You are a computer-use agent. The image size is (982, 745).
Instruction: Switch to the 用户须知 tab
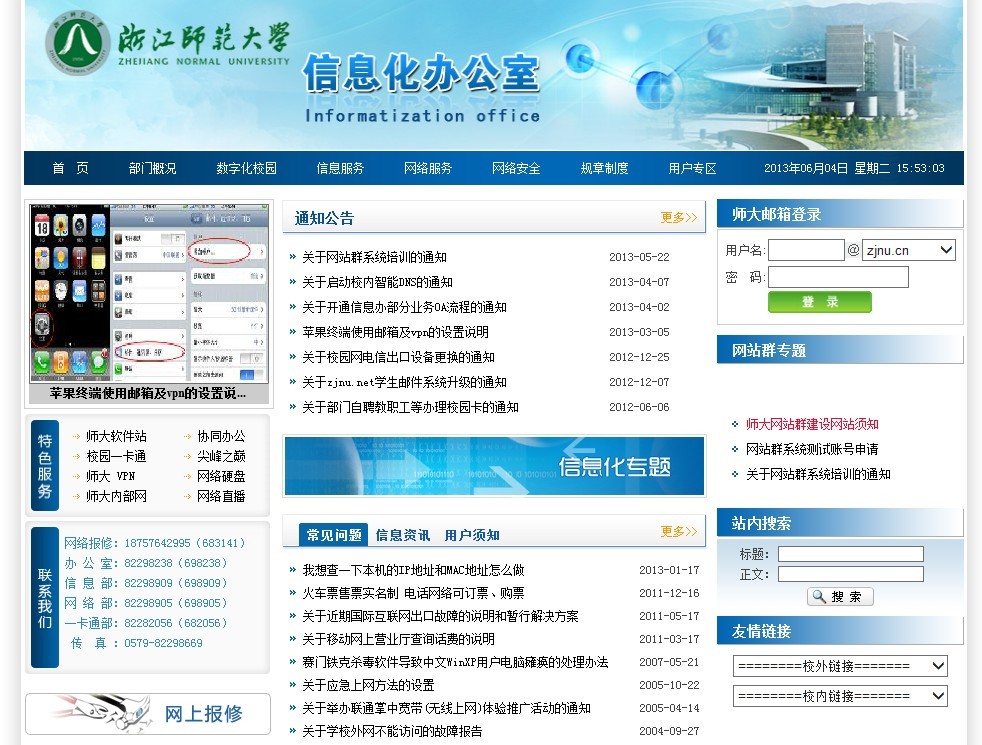472,535
